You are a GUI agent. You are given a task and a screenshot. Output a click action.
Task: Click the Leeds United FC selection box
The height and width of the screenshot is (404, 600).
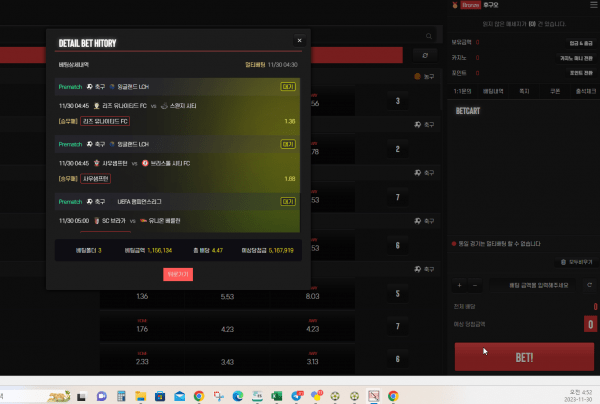pyautogui.click(x=105, y=121)
